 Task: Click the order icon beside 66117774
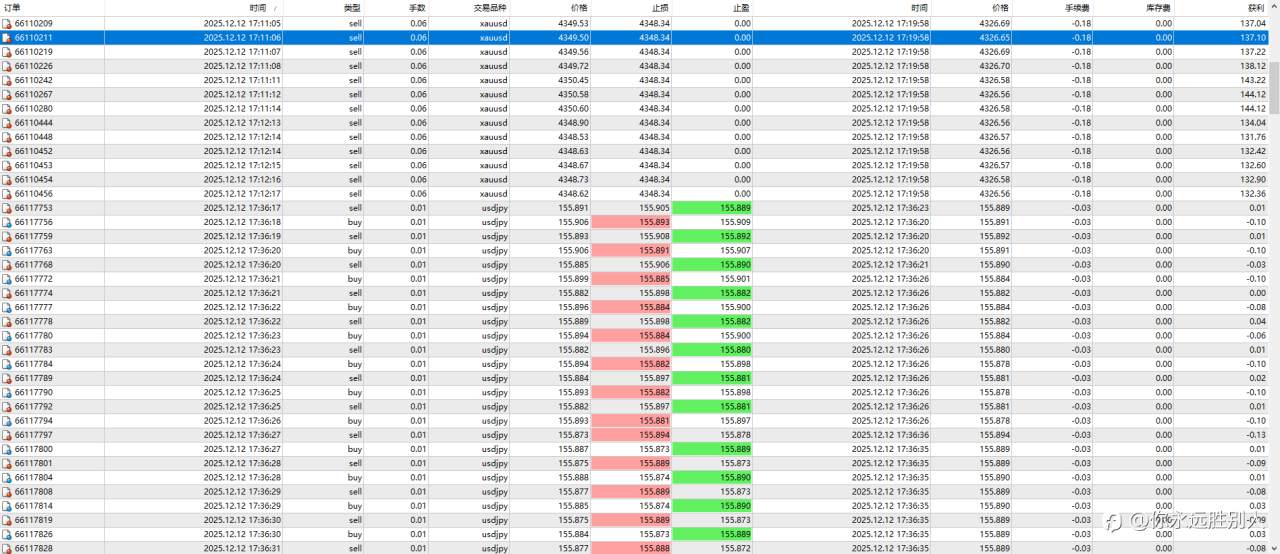pos(7,293)
